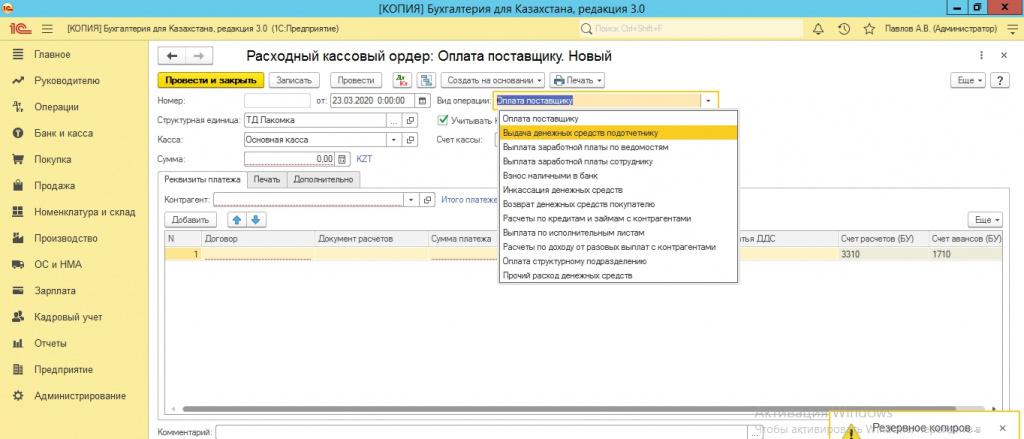Go to Главное section
This screenshot has height=439, width=1024.
tap(52, 54)
